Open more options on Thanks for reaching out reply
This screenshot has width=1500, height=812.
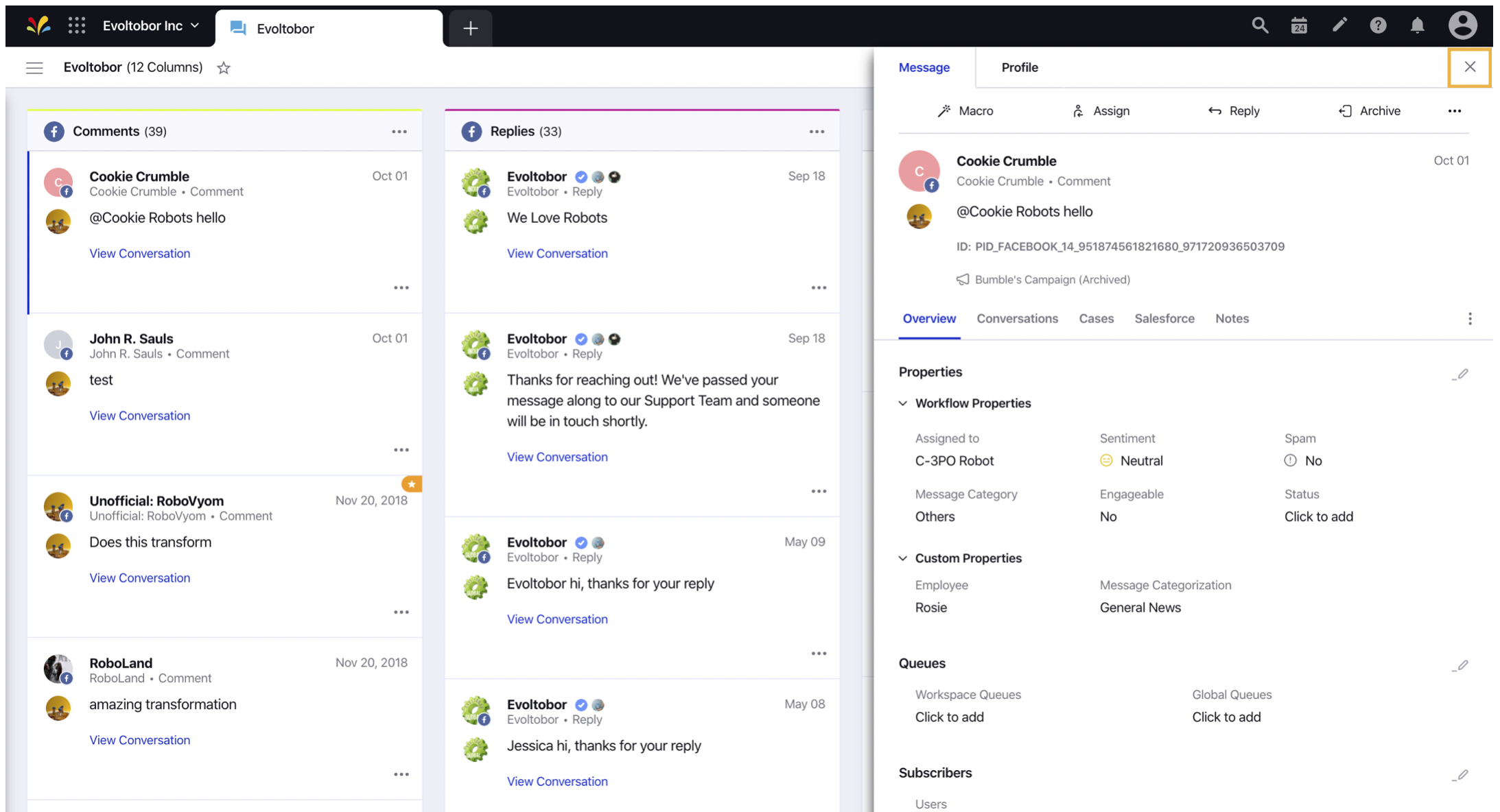(819, 491)
